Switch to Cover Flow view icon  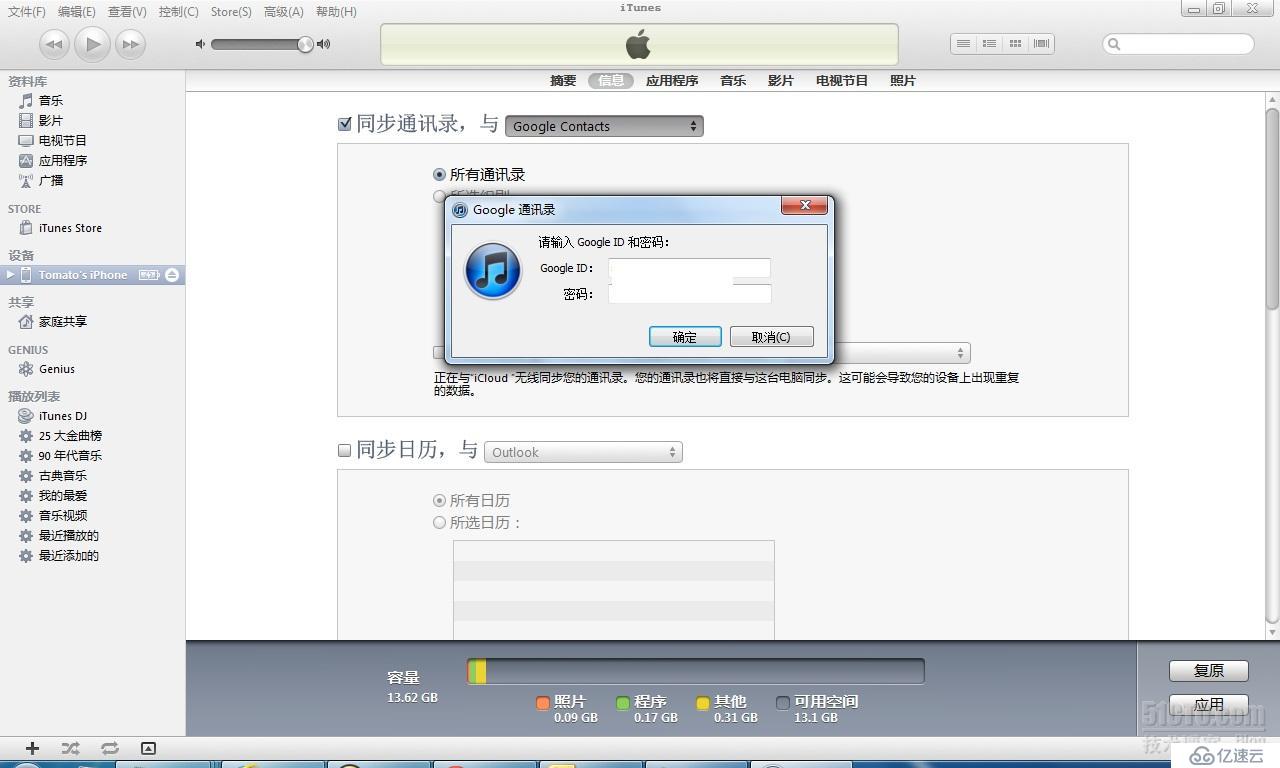(1041, 44)
